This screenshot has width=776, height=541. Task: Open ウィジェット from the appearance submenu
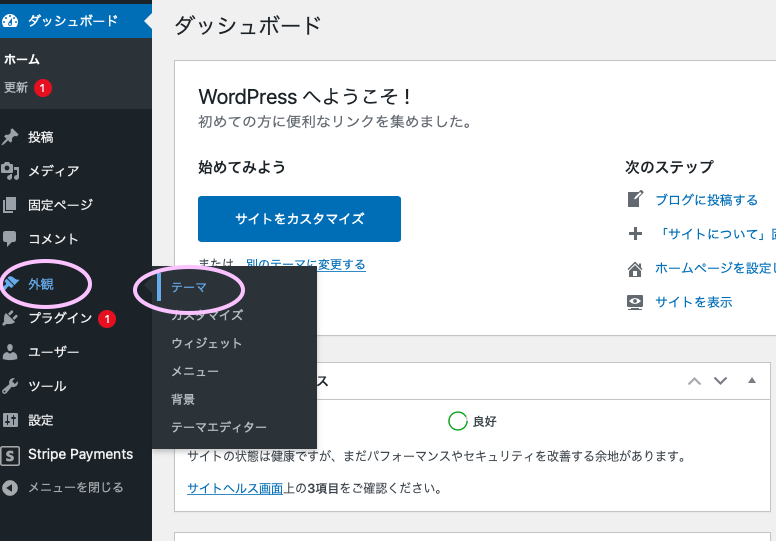point(206,343)
